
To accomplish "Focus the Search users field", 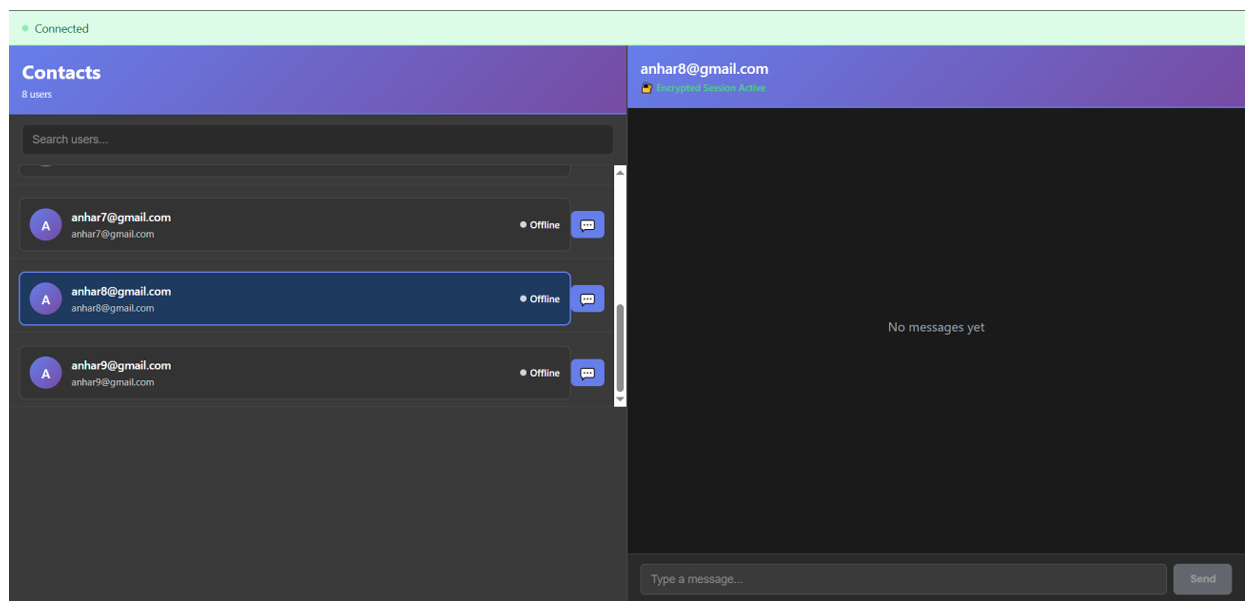I will click(317, 140).
